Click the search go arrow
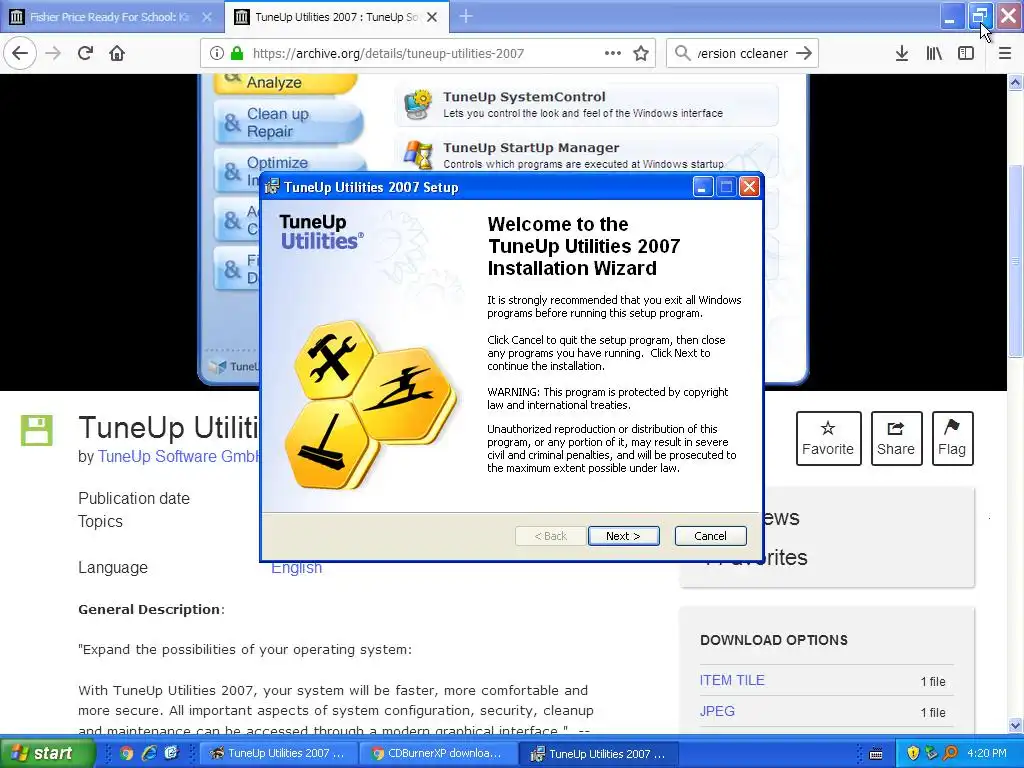1024x768 pixels. coord(804,53)
